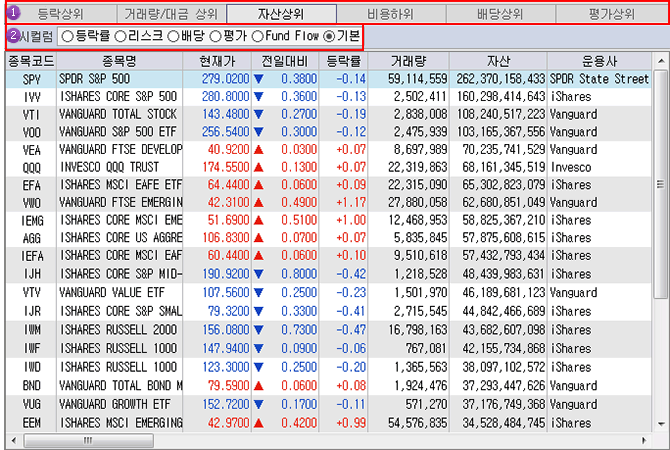Choose the 기본 radio option

[329, 37]
